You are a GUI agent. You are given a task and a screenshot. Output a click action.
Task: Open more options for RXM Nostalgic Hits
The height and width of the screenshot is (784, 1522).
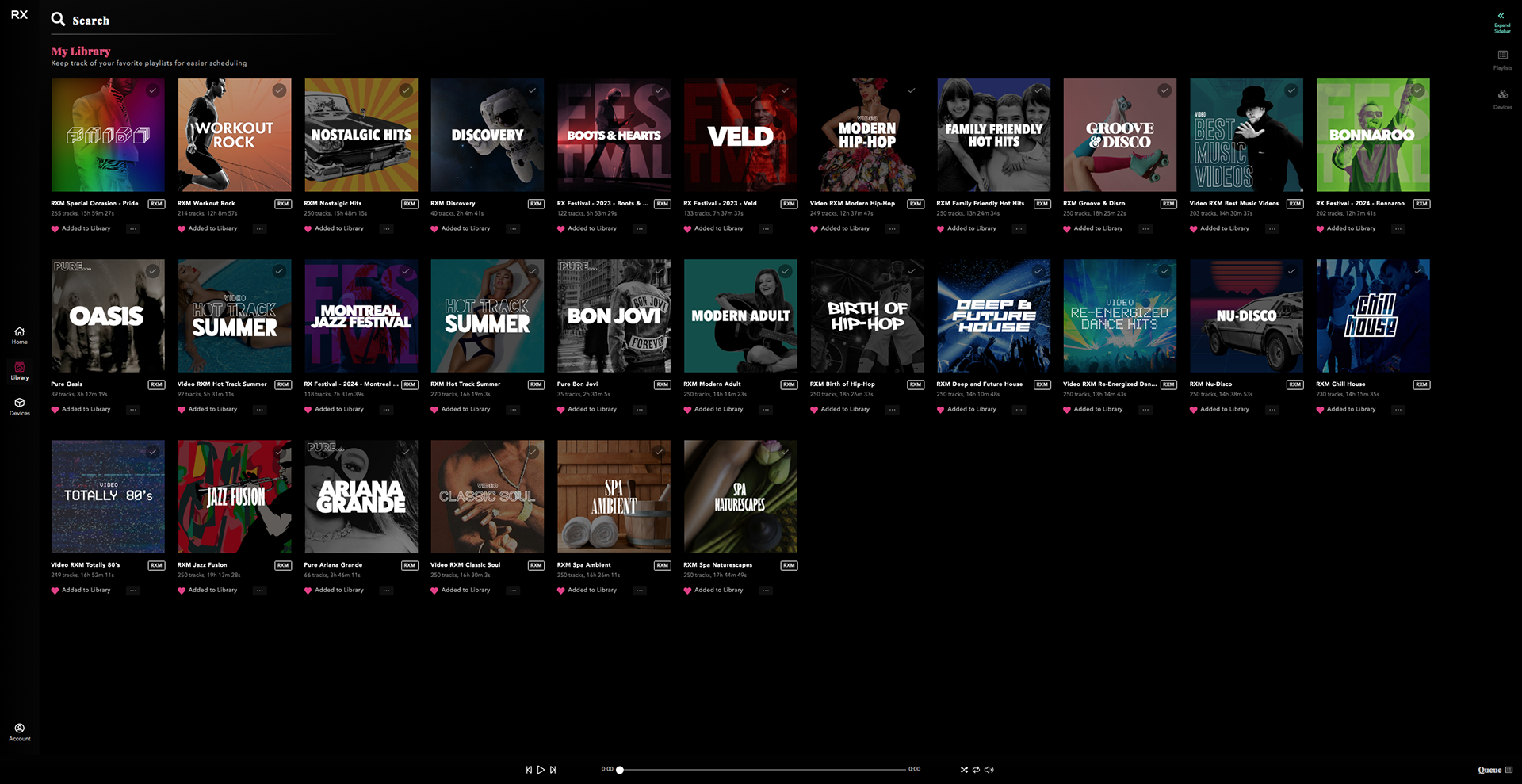coord(386,229)
